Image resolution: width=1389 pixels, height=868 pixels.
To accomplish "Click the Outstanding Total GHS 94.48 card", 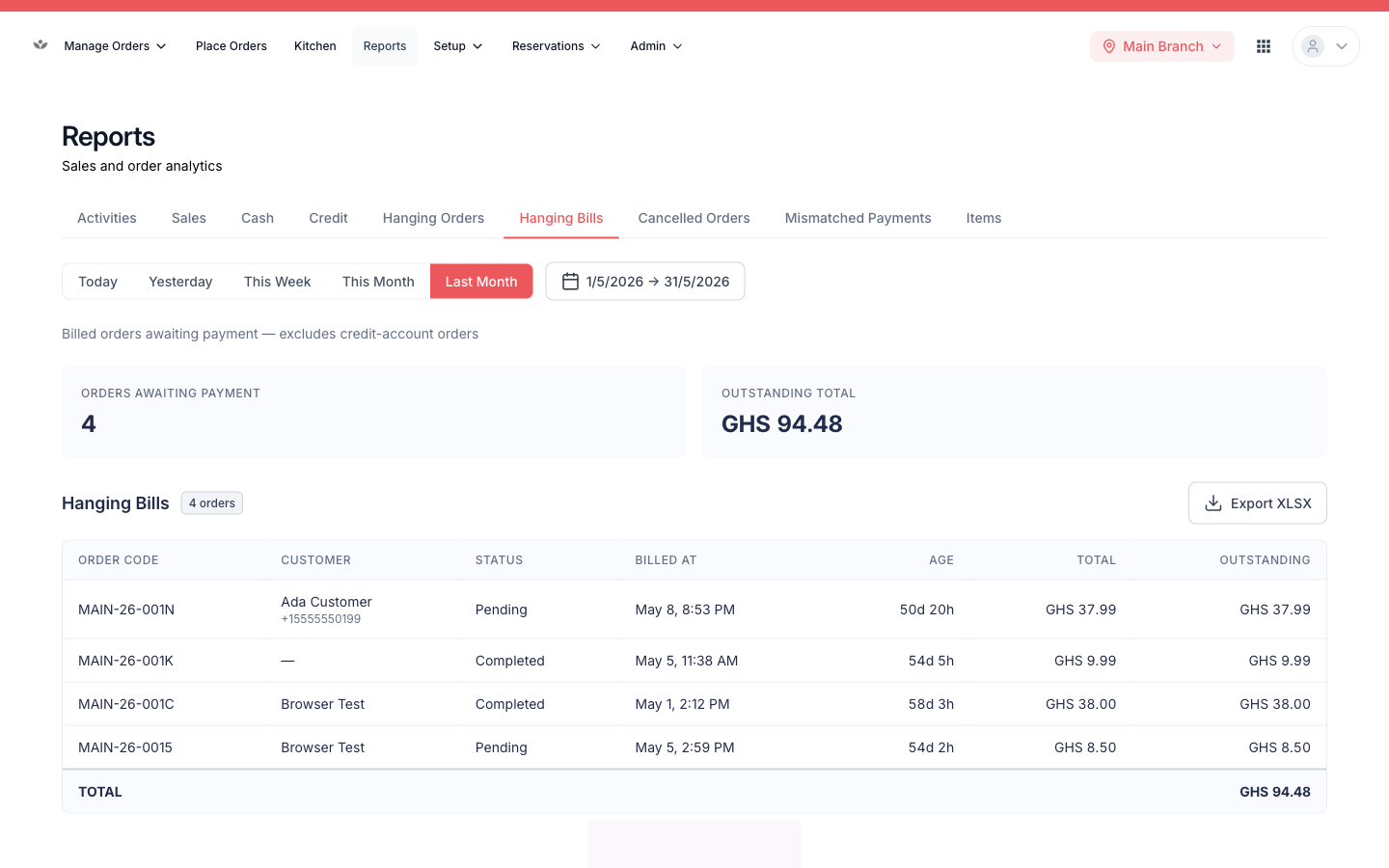I will tap(1015, 412).
